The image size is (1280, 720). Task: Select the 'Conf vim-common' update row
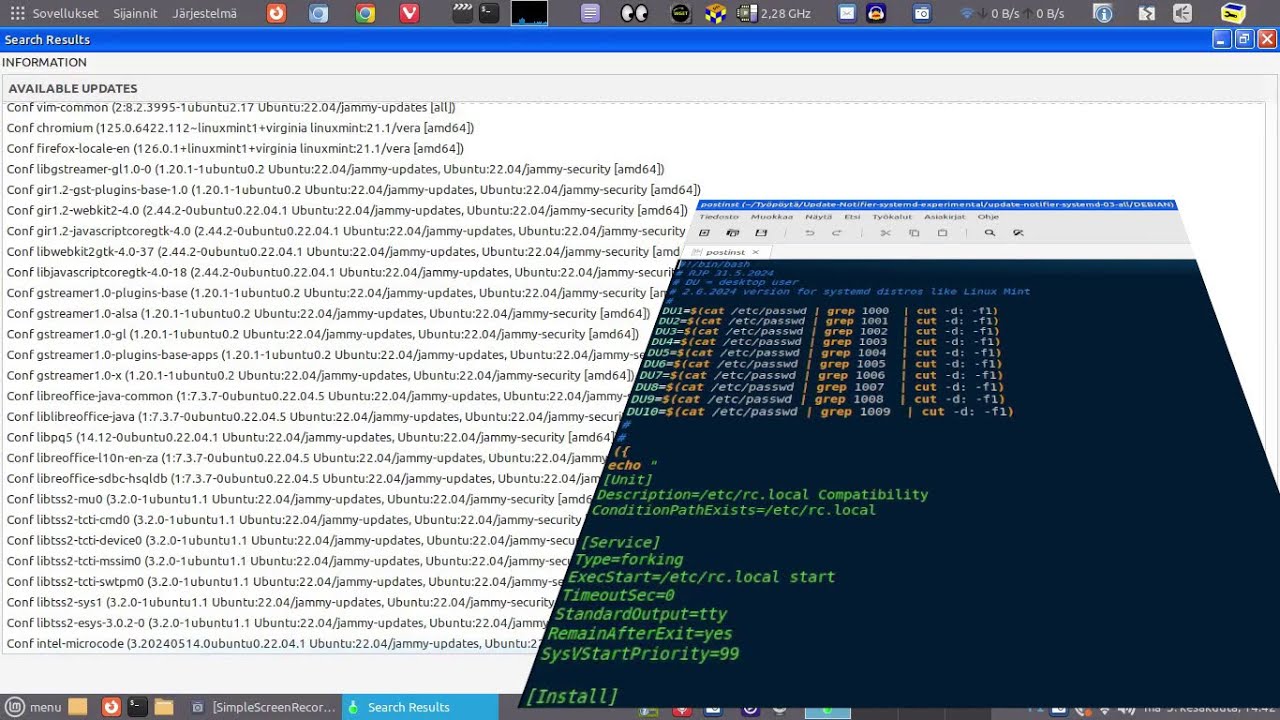click(x=231, y=107)
